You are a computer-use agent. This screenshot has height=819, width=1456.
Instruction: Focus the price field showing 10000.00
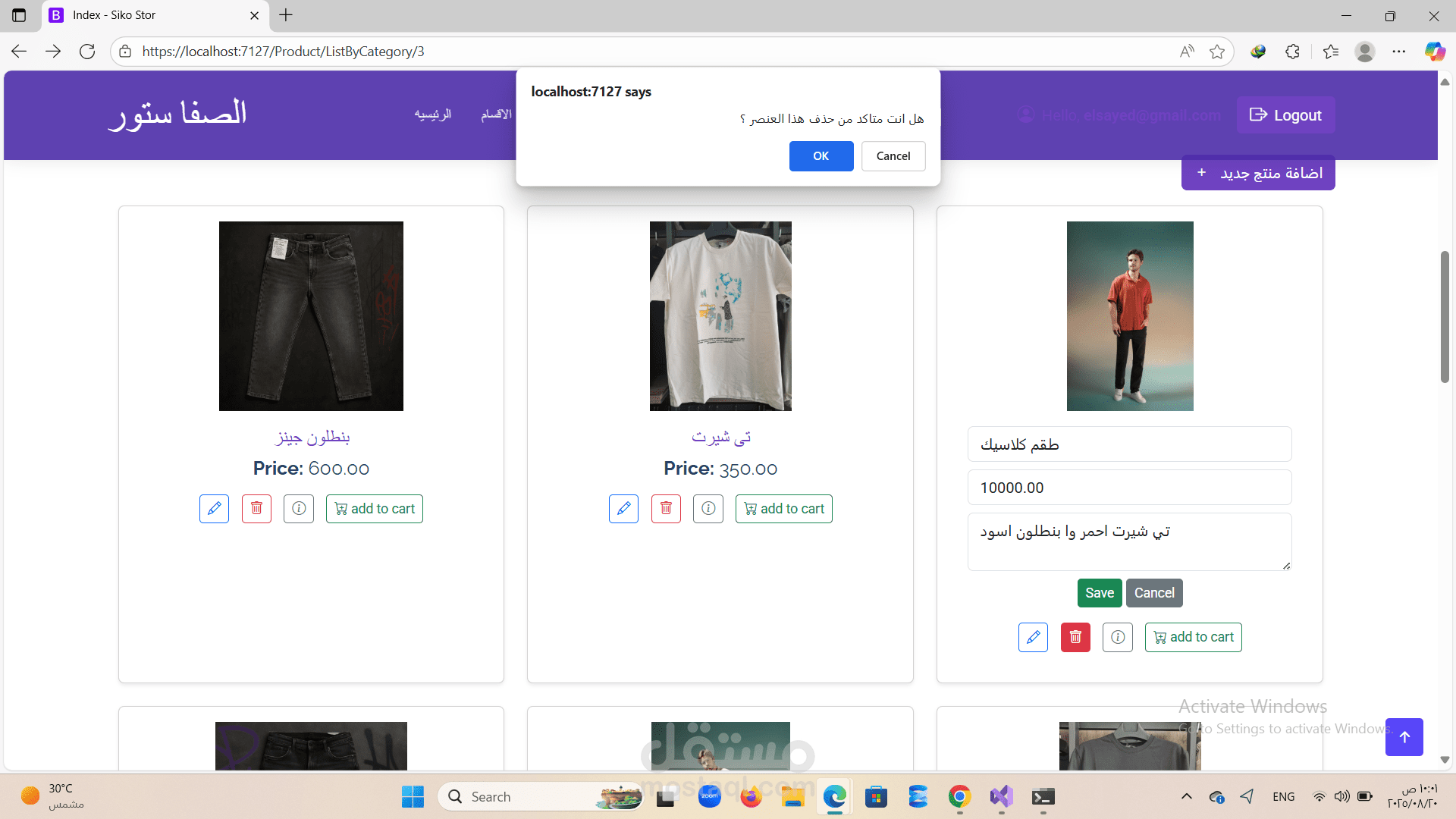pos(1130,488)
